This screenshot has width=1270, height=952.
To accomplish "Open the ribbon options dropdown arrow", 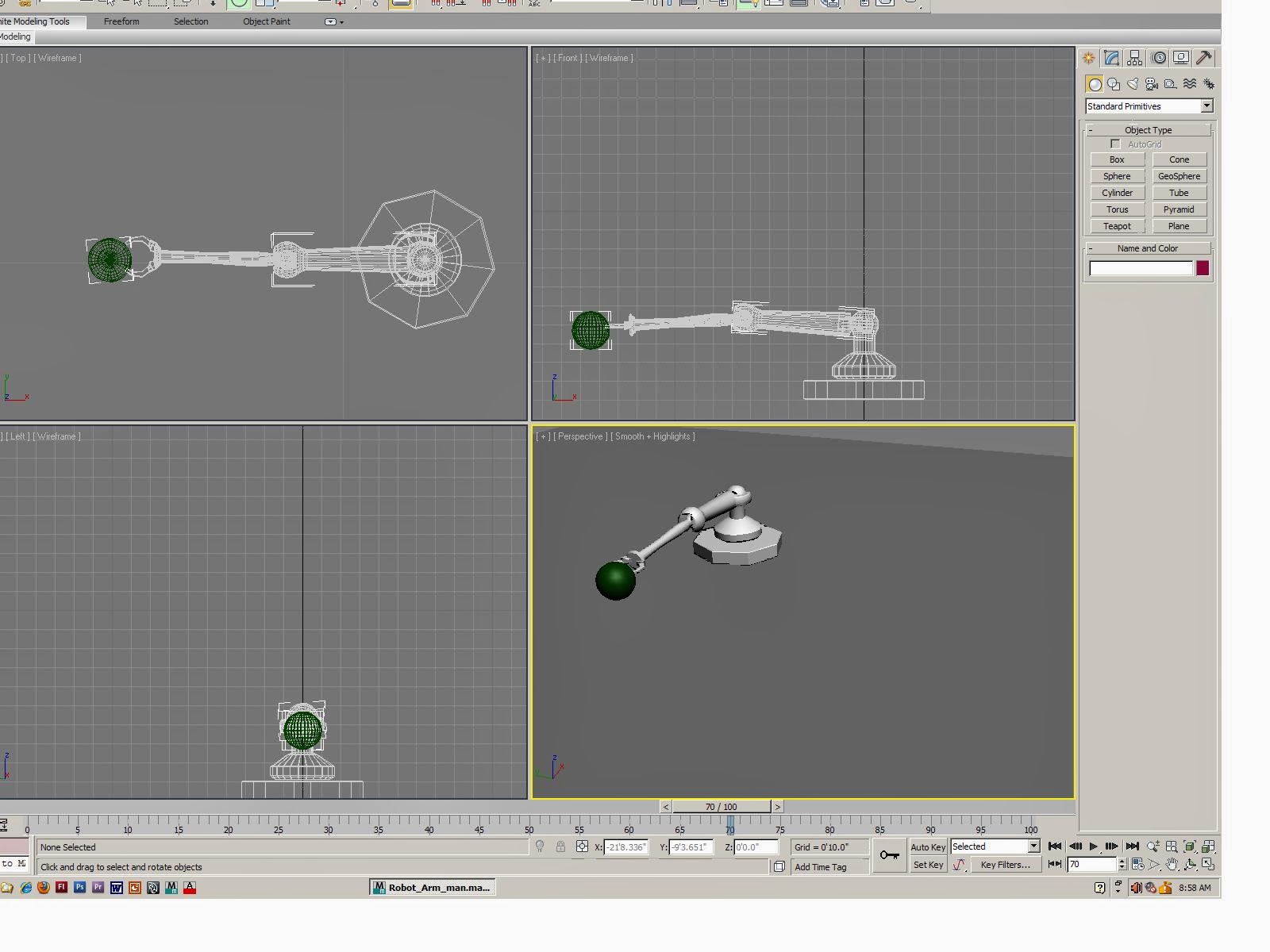I will click(334, 22).
